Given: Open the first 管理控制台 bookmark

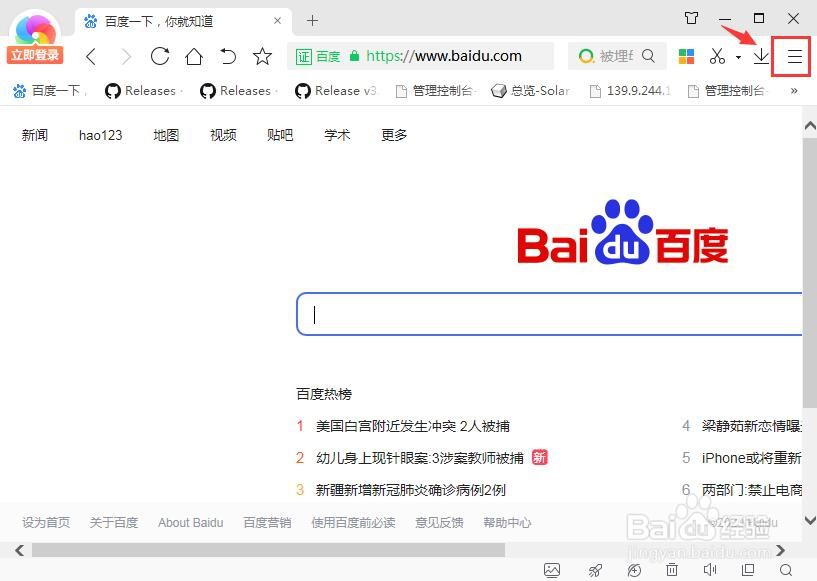Looking at the screenshot, I should tap(435, 91).
